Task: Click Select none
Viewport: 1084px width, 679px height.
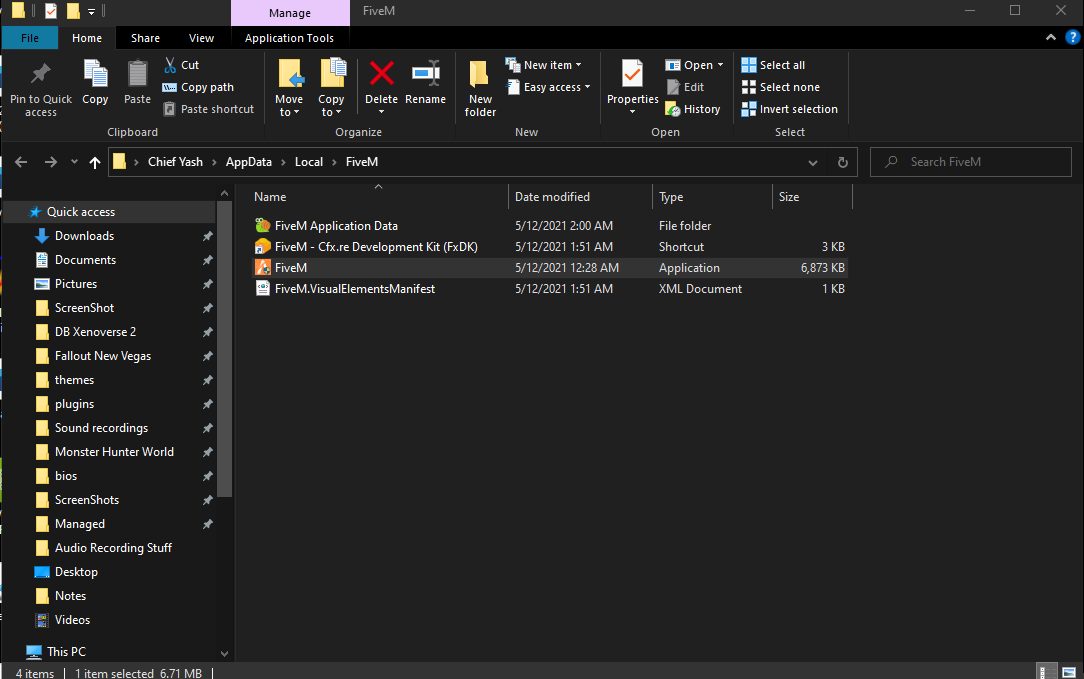Action: pos(781,87)
